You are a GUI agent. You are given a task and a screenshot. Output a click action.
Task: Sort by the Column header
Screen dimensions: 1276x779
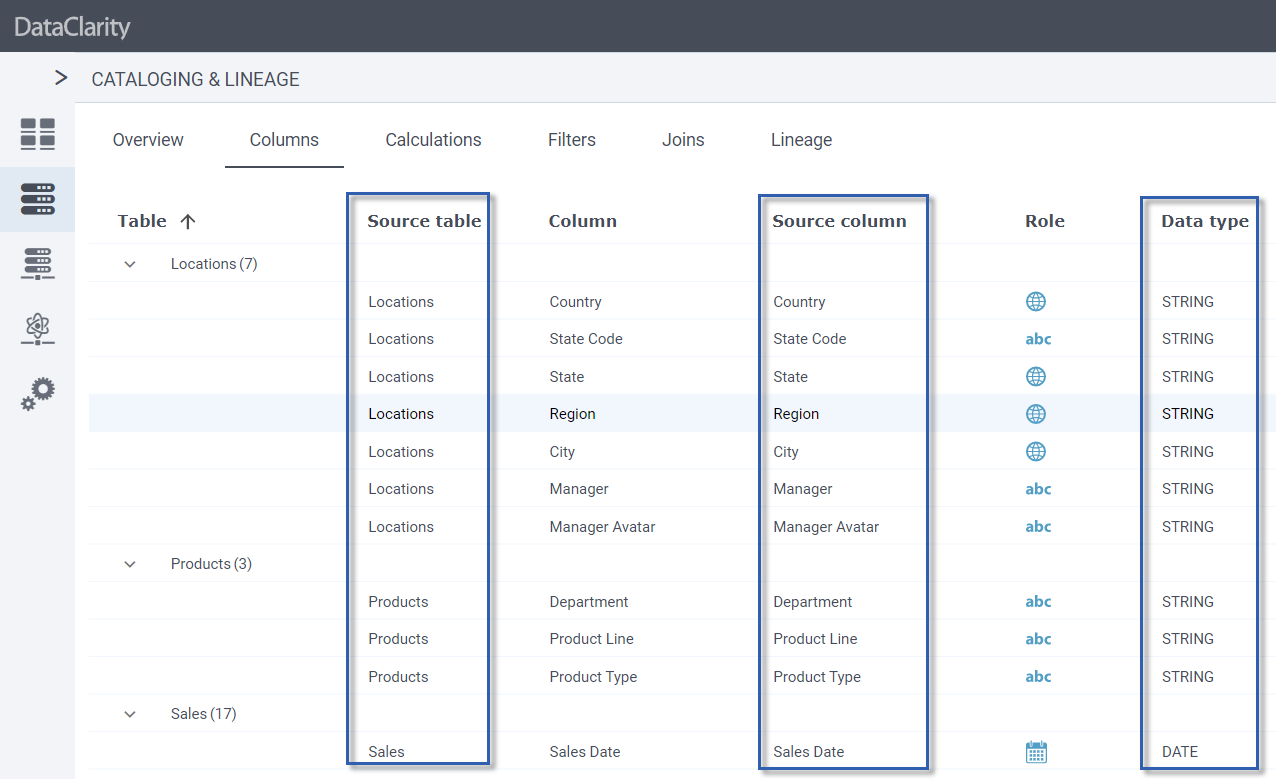583,222
